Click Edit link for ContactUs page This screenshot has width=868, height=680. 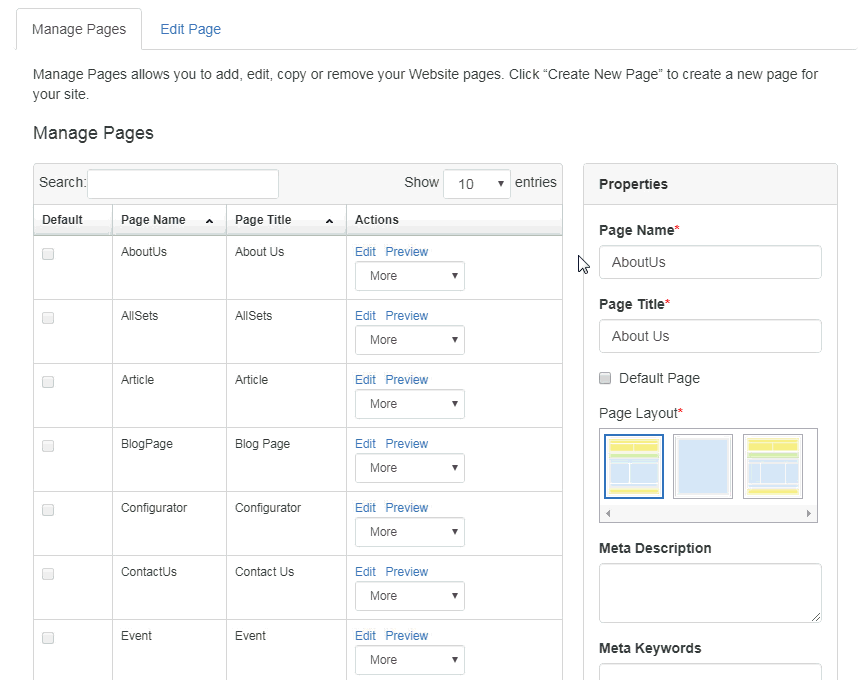point(365,571)
